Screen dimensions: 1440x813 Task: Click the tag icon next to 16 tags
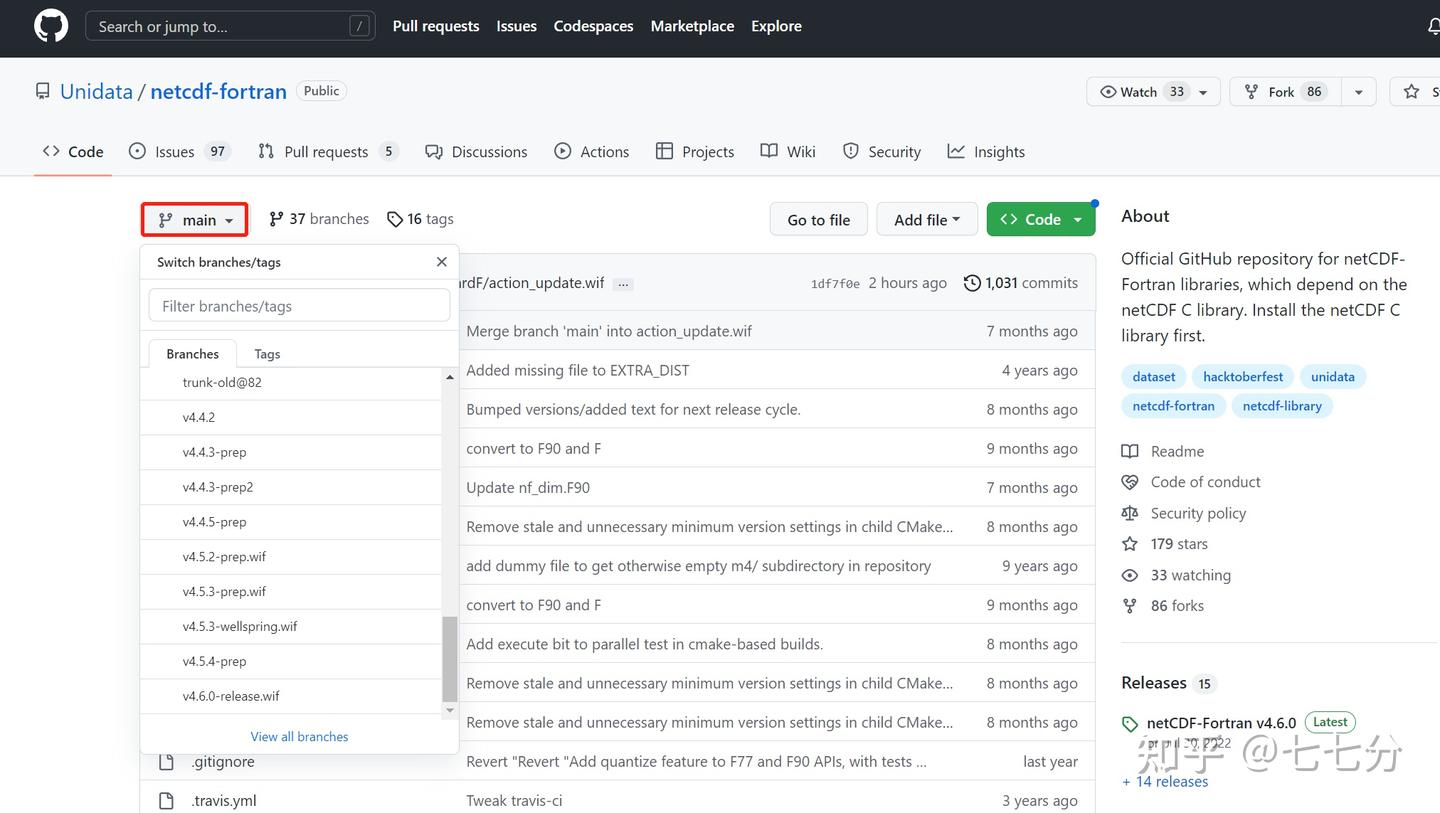395,219
